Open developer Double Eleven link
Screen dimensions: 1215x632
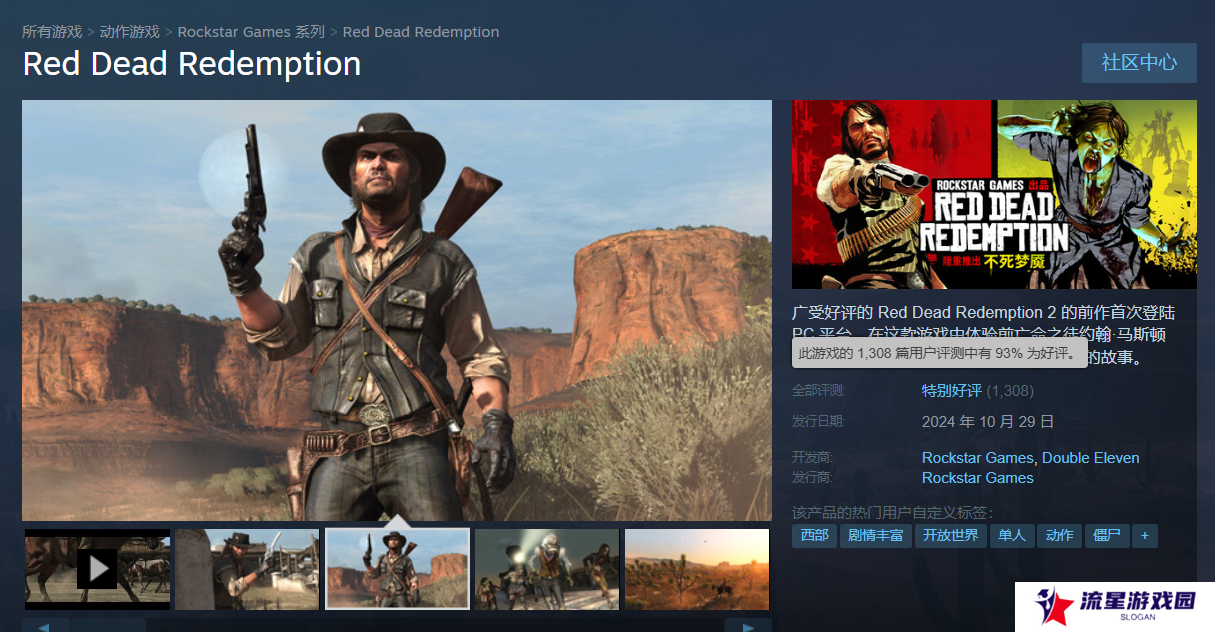coord(1091,458)
